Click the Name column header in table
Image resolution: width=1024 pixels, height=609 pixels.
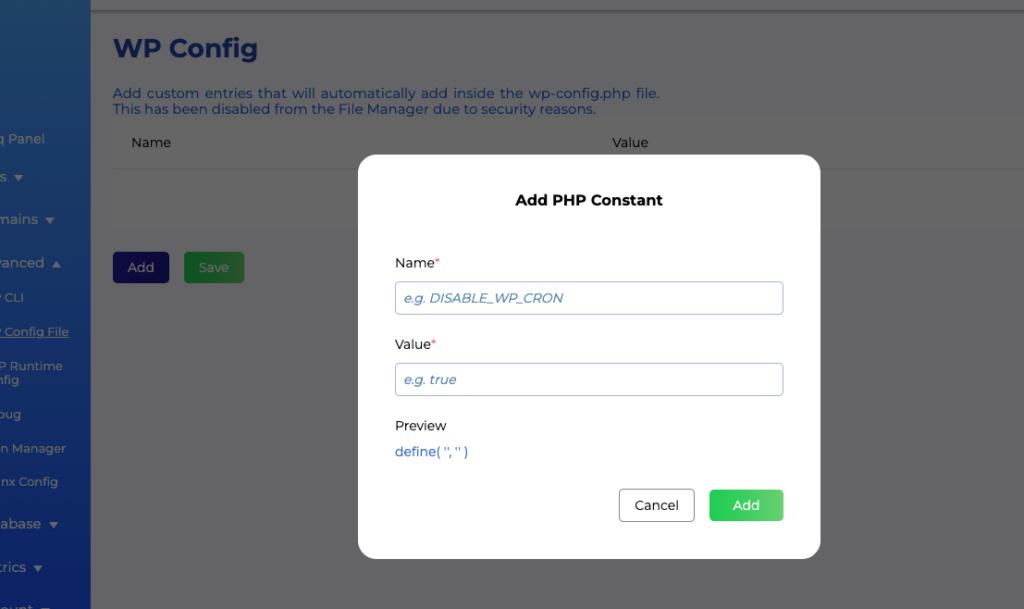pyautogui.click(x=151, y=143)
